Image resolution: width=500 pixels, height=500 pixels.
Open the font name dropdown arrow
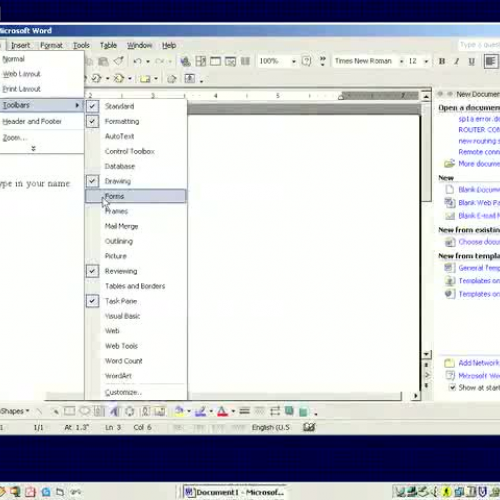401,61
